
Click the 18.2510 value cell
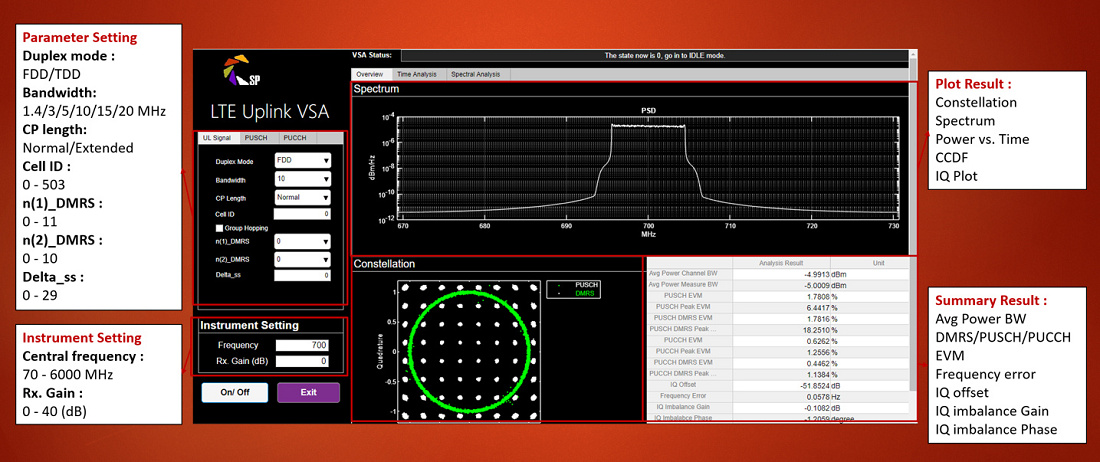[781, 330]
